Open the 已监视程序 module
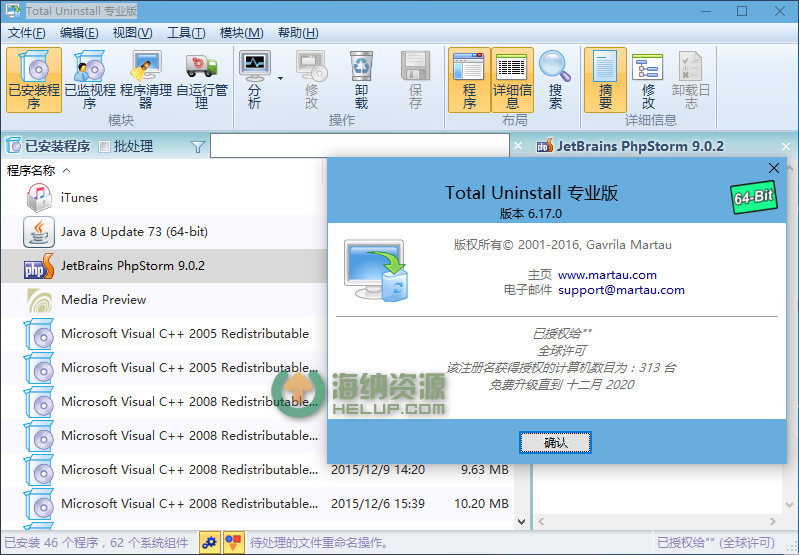 [90, 80]
